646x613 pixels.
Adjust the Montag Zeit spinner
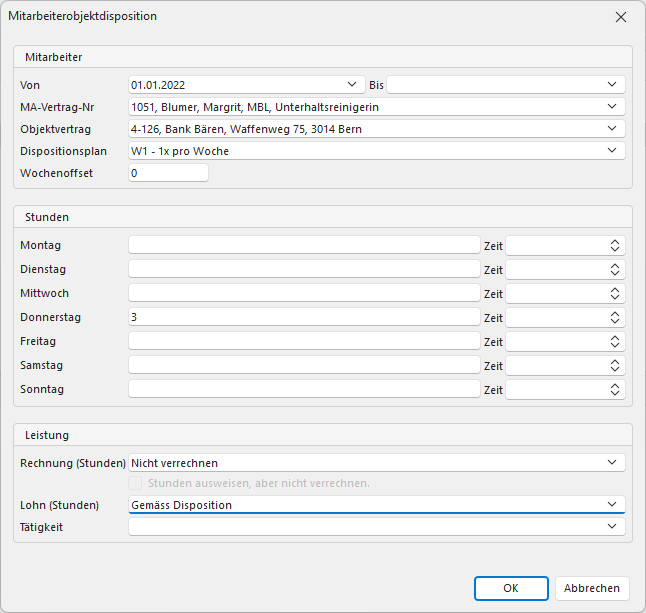coord(615,245)
